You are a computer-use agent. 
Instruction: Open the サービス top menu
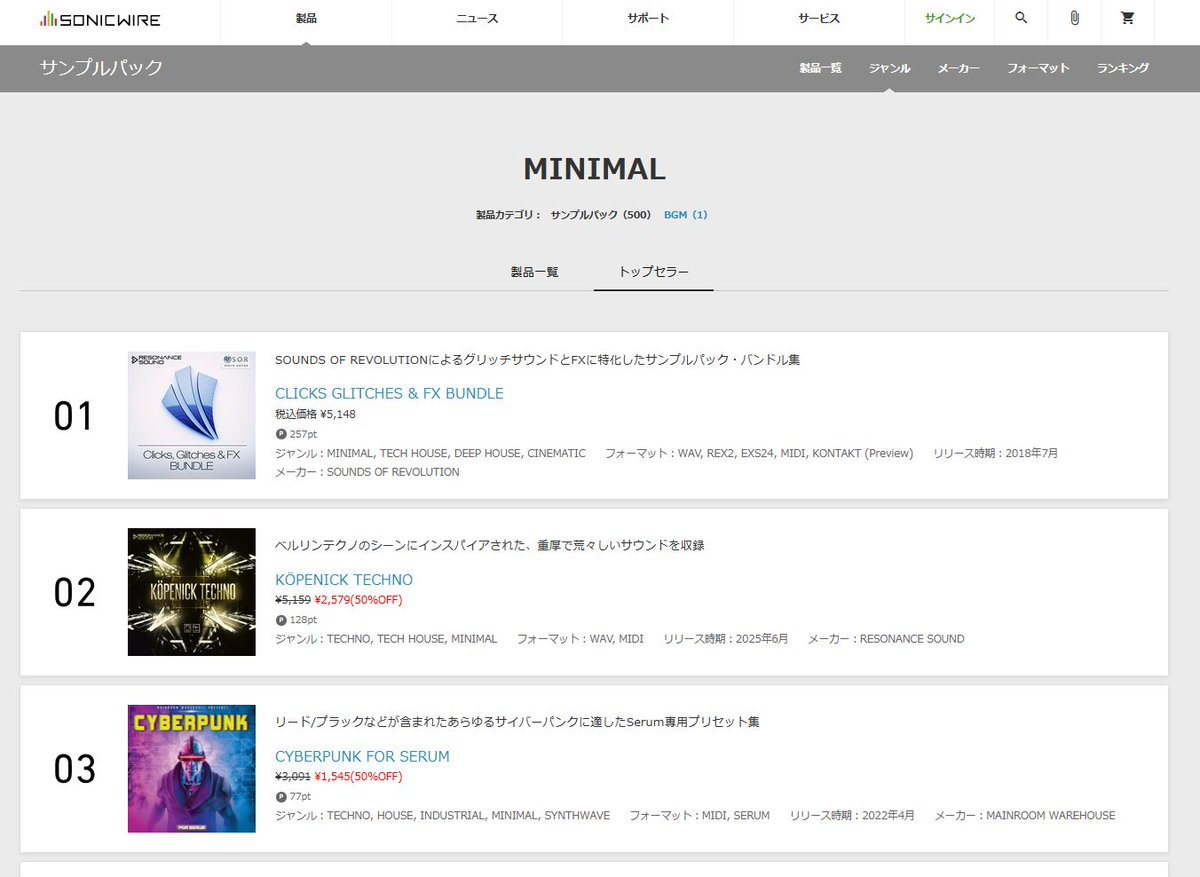point(819,19)
